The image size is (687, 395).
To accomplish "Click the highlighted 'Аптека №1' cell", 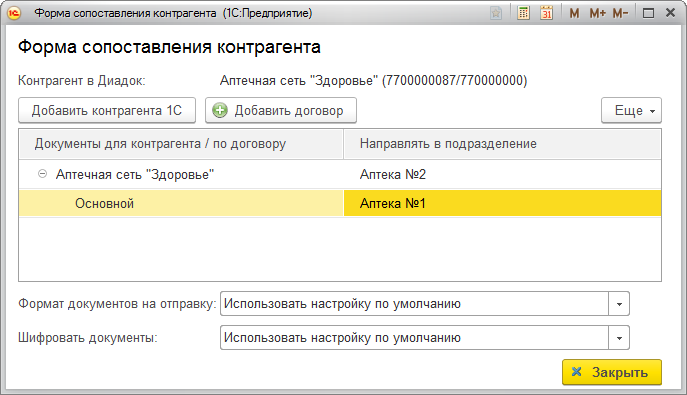I will 503,204.
